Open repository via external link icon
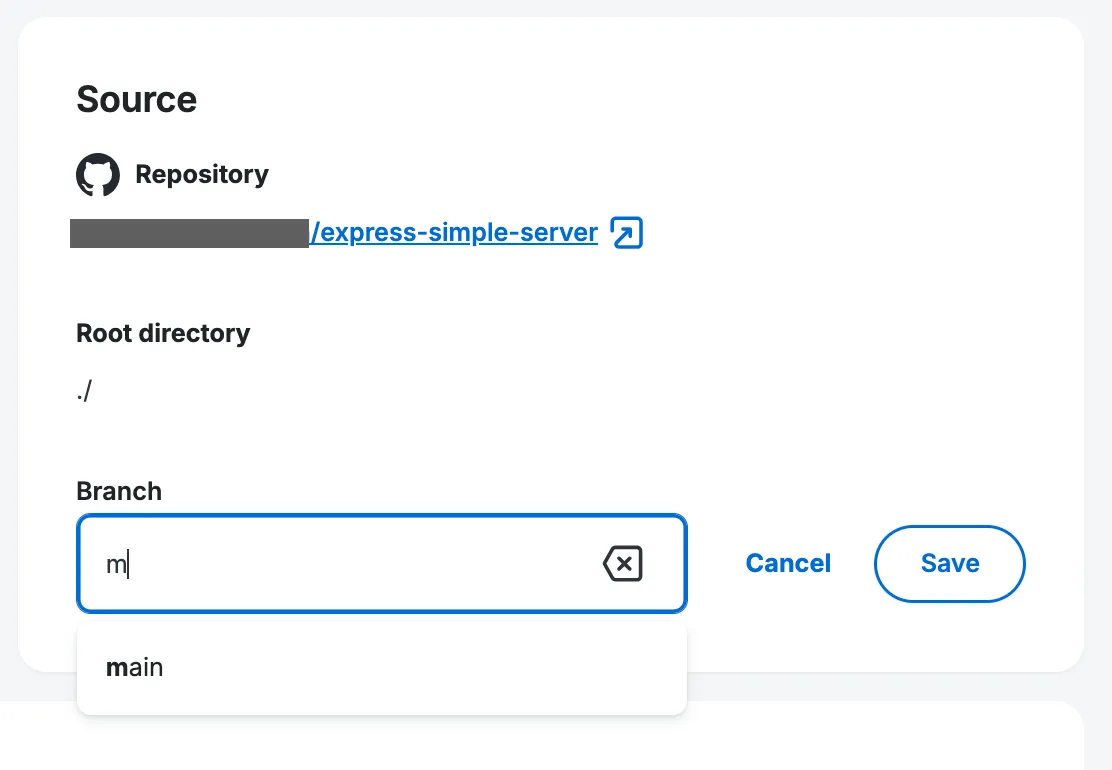This screenshot has height=770, width=1112. point(626,234)
